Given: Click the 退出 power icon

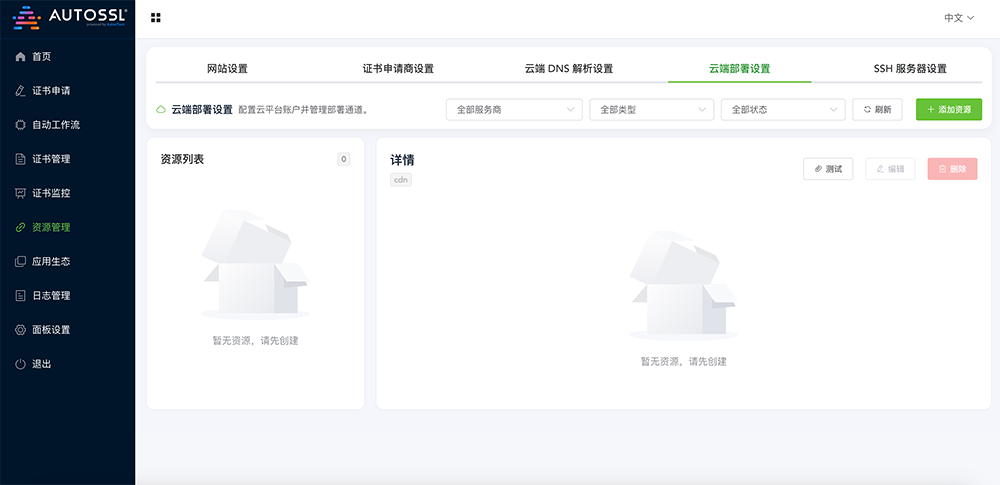Looking at the screenshot, I should (21, 364).
